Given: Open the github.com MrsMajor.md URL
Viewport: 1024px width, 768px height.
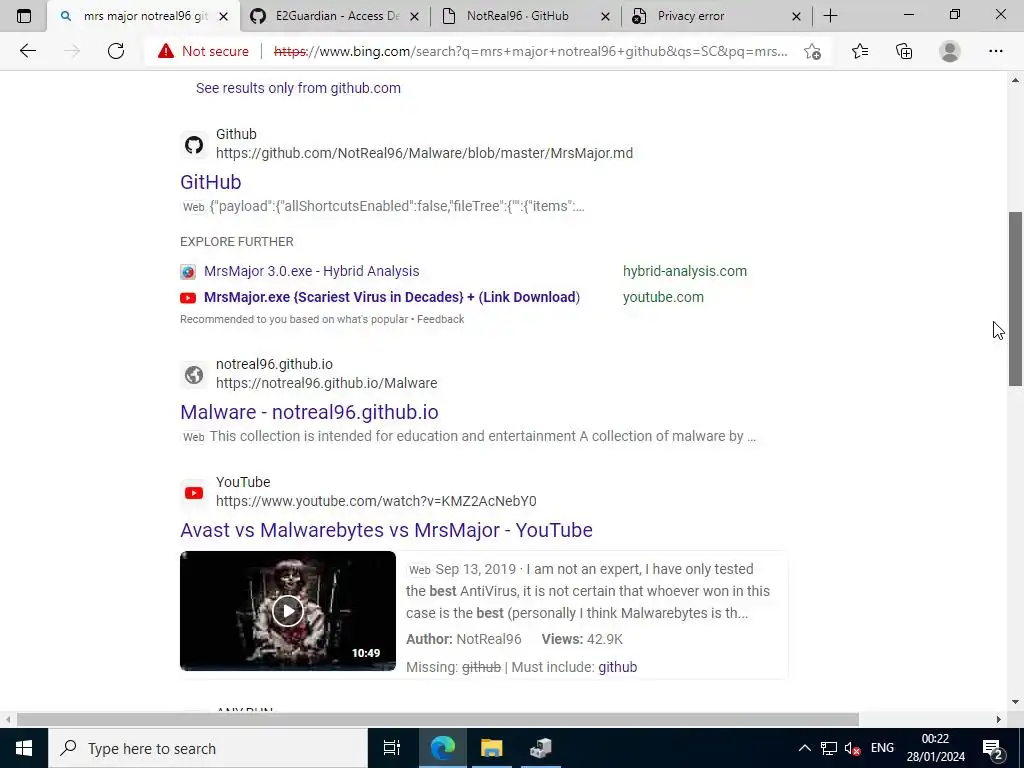Looking at the screenshot, I should (424, 153).
